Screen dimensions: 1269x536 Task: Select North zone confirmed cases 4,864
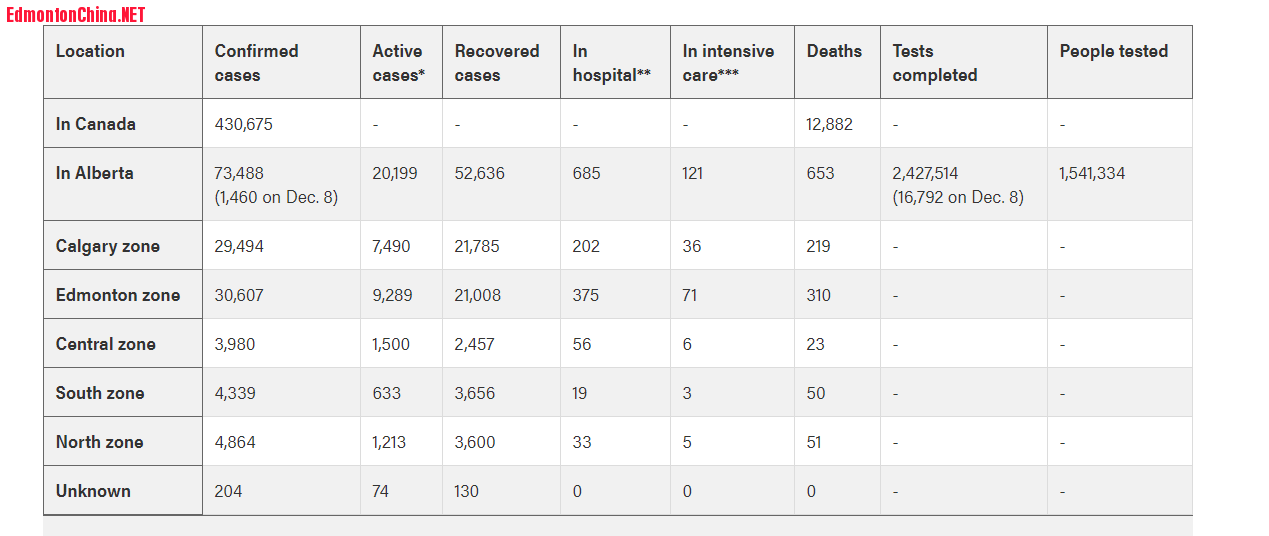pyautogui.click(x=236, y=442)
